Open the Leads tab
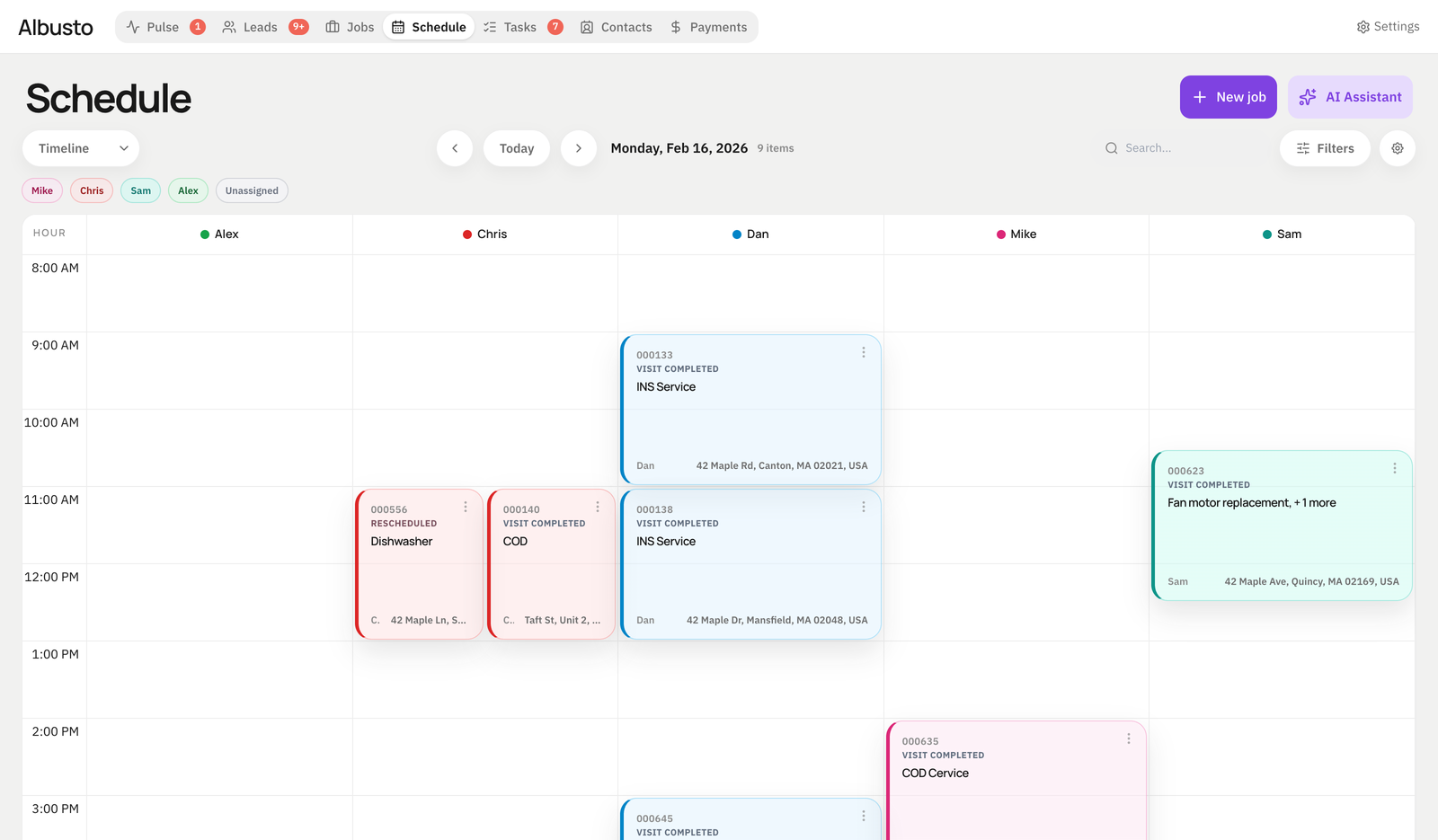1438x840 pixels. [265, 27]
